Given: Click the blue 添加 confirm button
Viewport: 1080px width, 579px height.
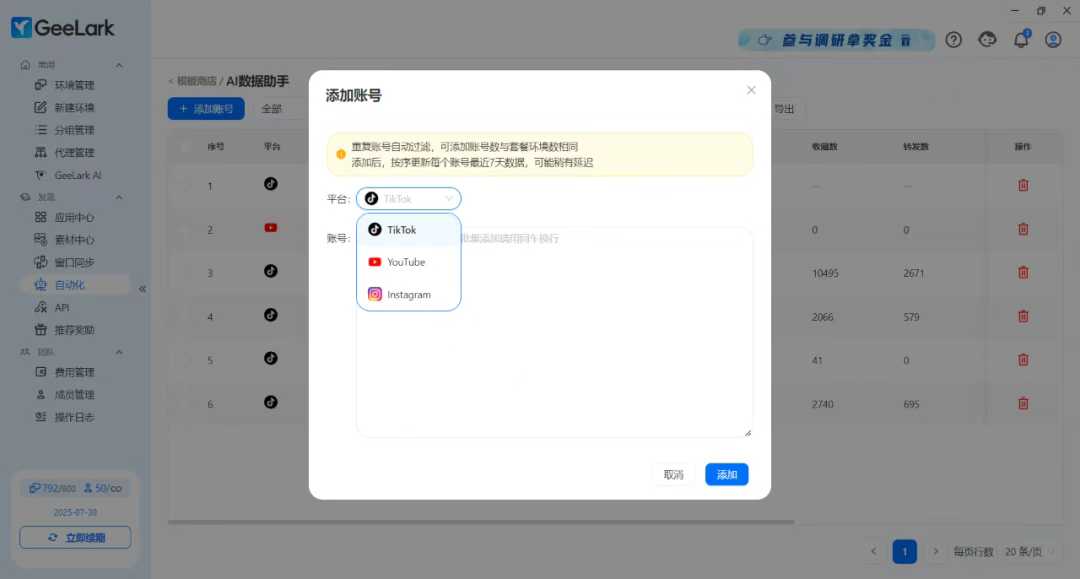Looking at the screenshot, I should click(x=726, y=475).
